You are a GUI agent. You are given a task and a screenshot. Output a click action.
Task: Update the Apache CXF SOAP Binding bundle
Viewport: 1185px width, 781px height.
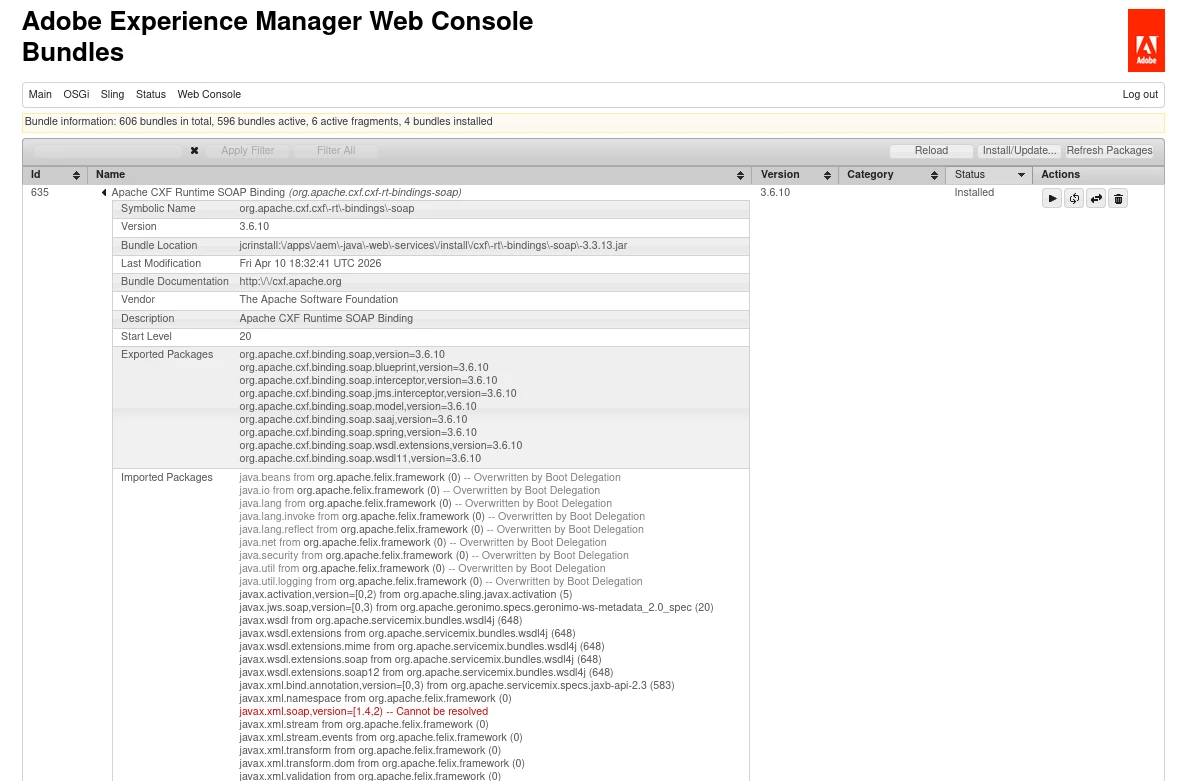1096,199
